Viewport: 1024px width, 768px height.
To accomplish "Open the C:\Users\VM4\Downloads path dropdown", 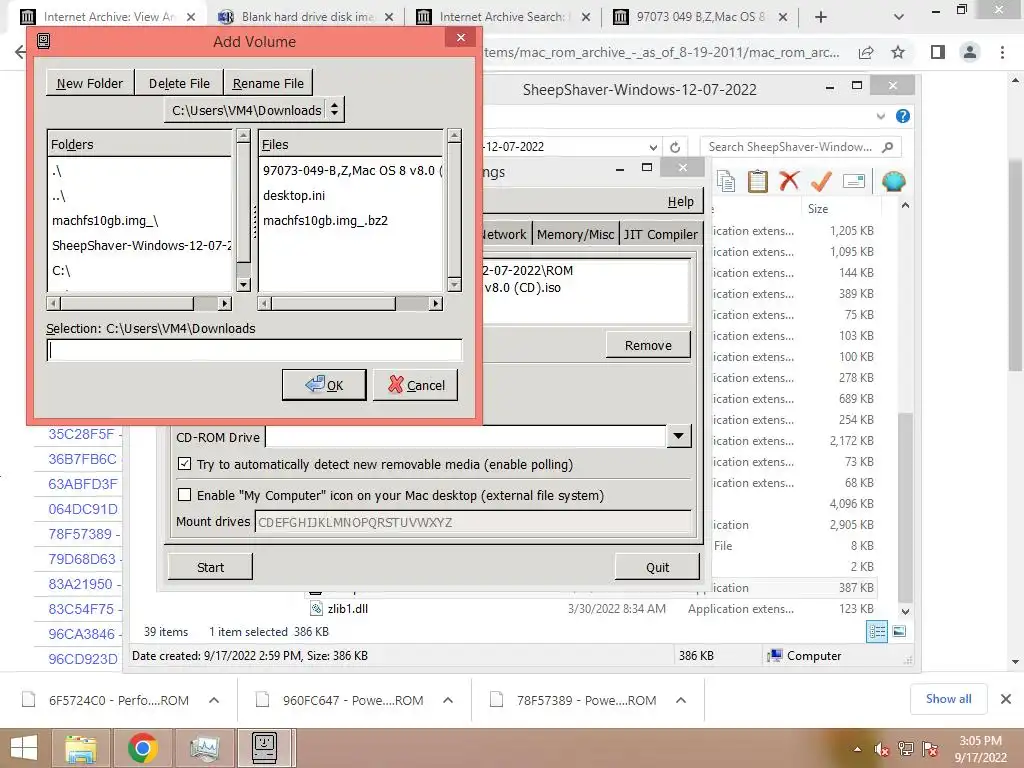I will [254, 110].
